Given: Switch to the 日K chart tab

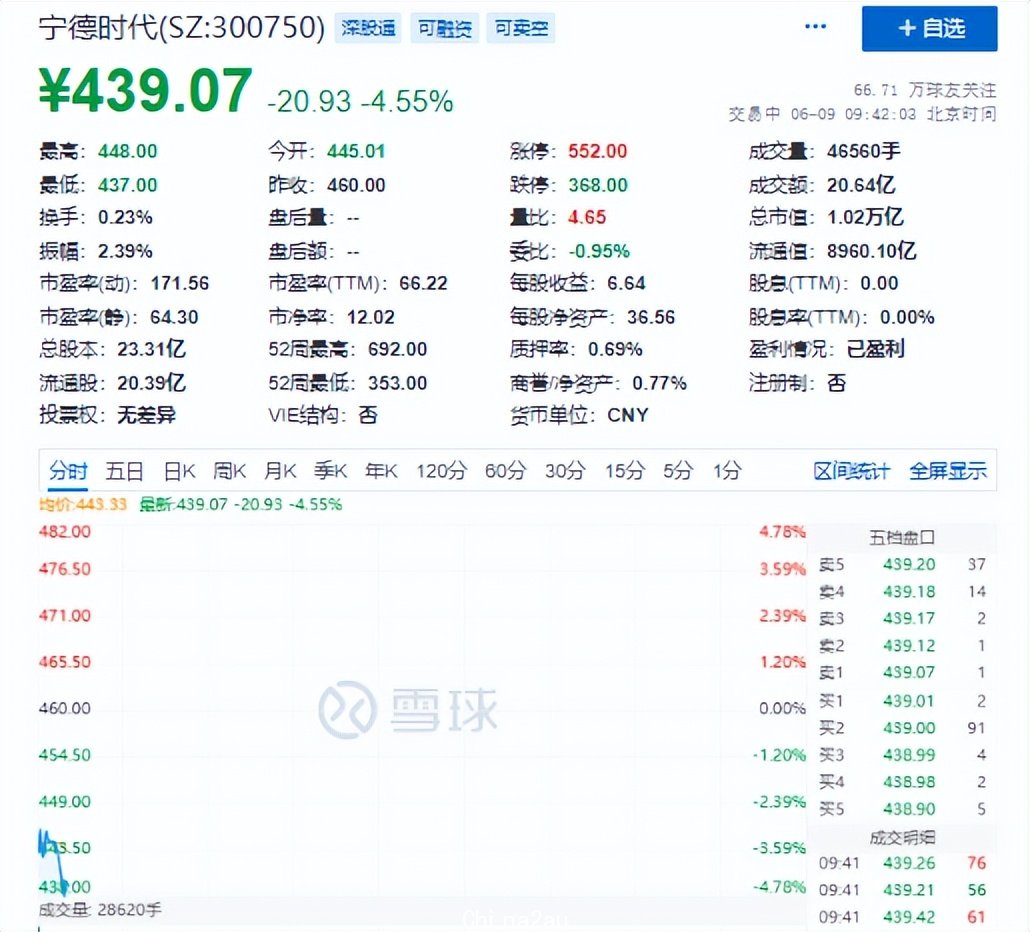Looking at the screenshot, I should [179, 471].
